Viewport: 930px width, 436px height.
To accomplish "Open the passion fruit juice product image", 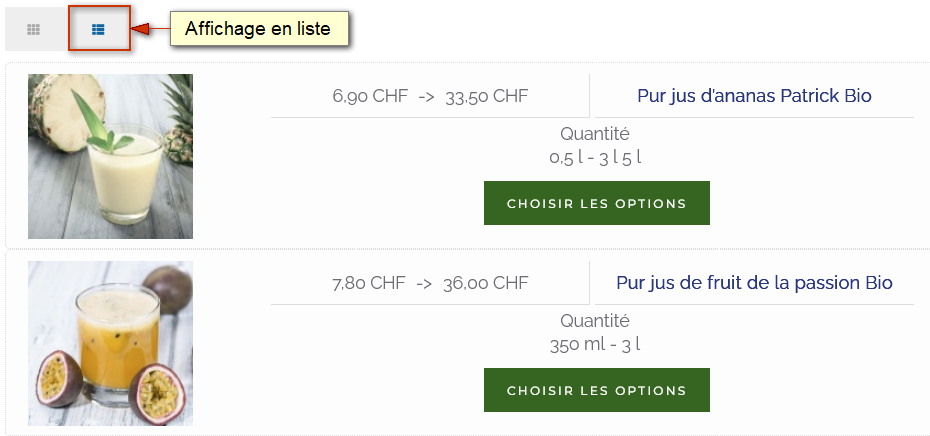I will (110, 343).
